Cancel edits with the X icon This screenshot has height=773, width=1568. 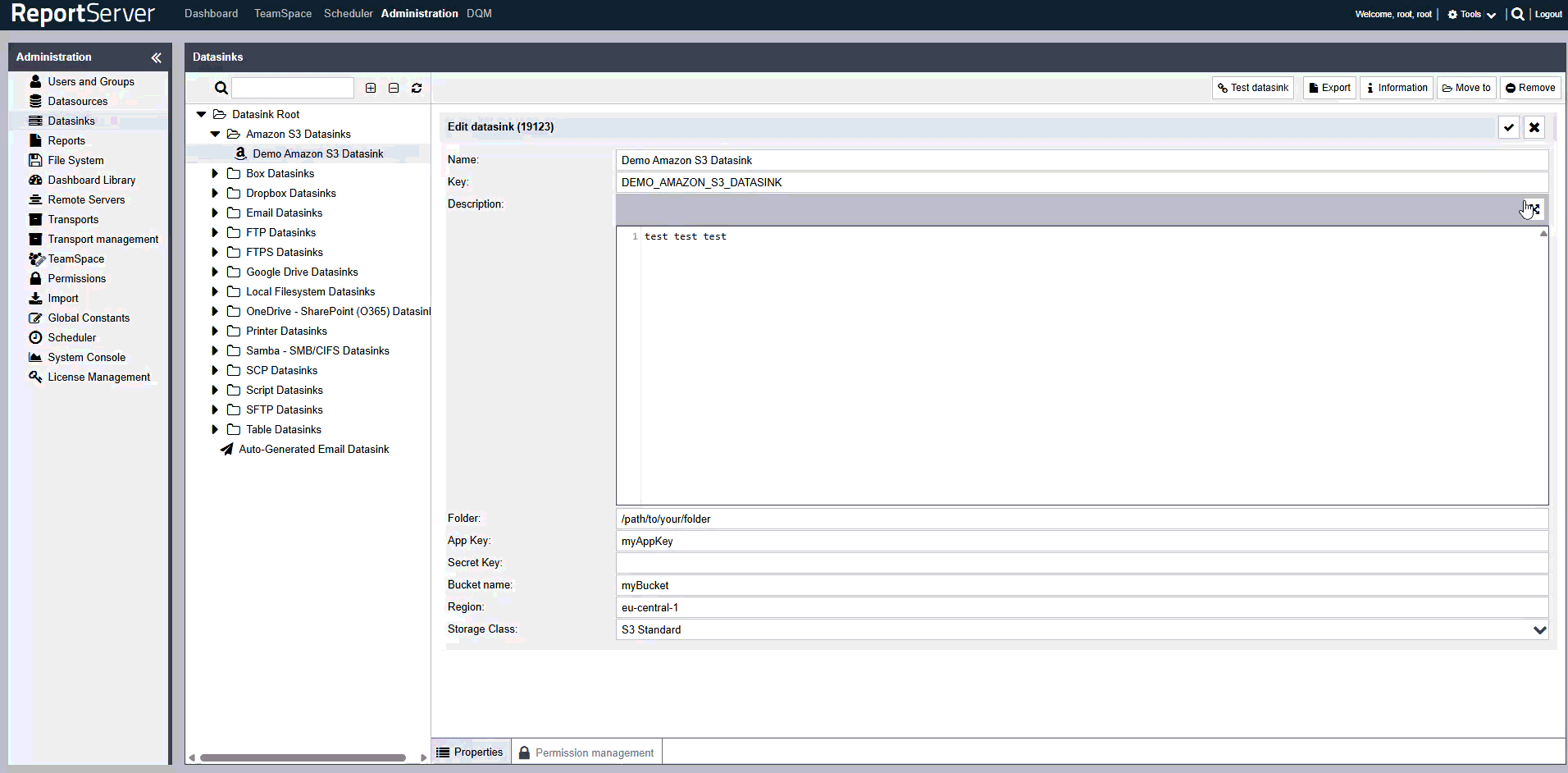pyautogui.click(x=1534, y=127)
